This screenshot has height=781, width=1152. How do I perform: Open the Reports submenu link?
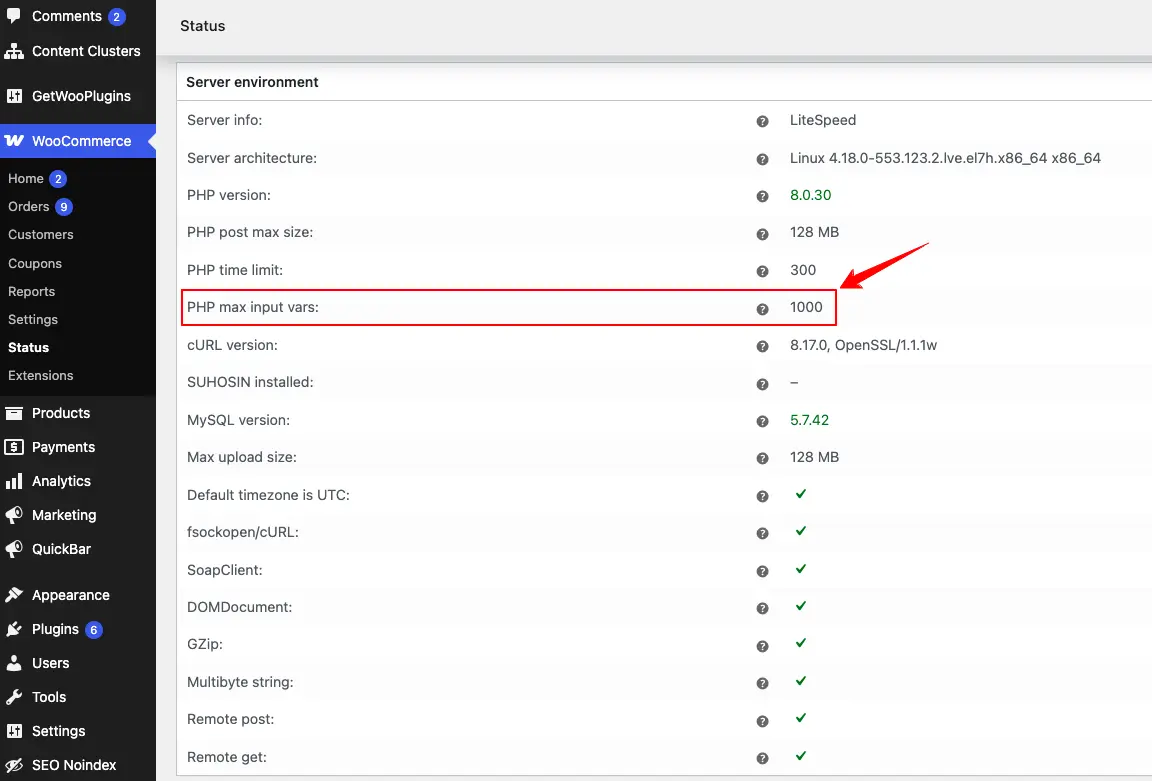32,291
